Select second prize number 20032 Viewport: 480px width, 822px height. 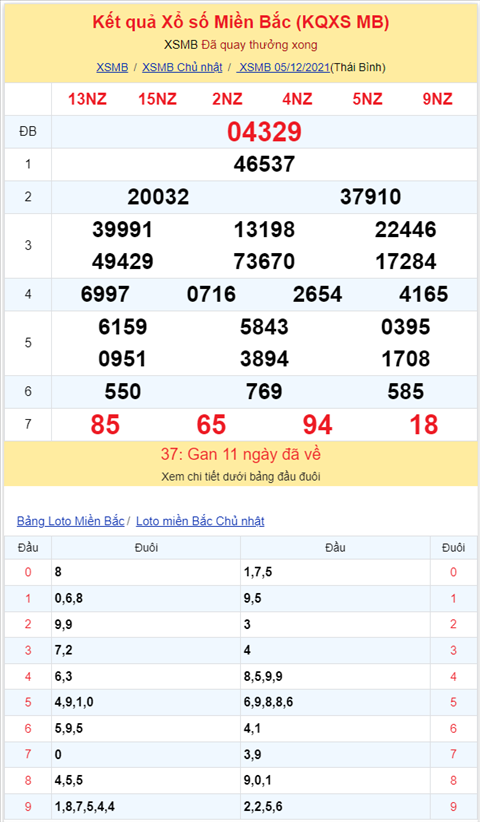click(x=158, y=197)
